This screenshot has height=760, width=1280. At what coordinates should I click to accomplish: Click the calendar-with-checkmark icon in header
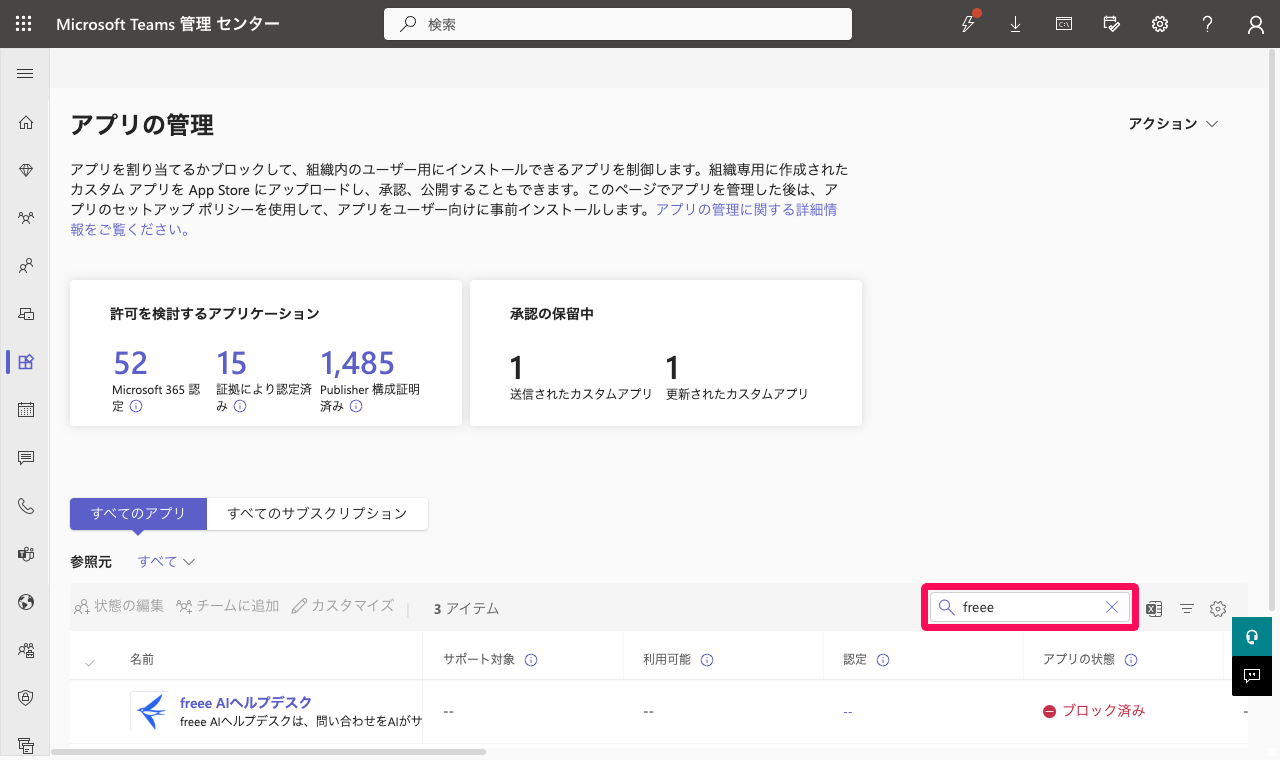click(x=1112, y=24)
